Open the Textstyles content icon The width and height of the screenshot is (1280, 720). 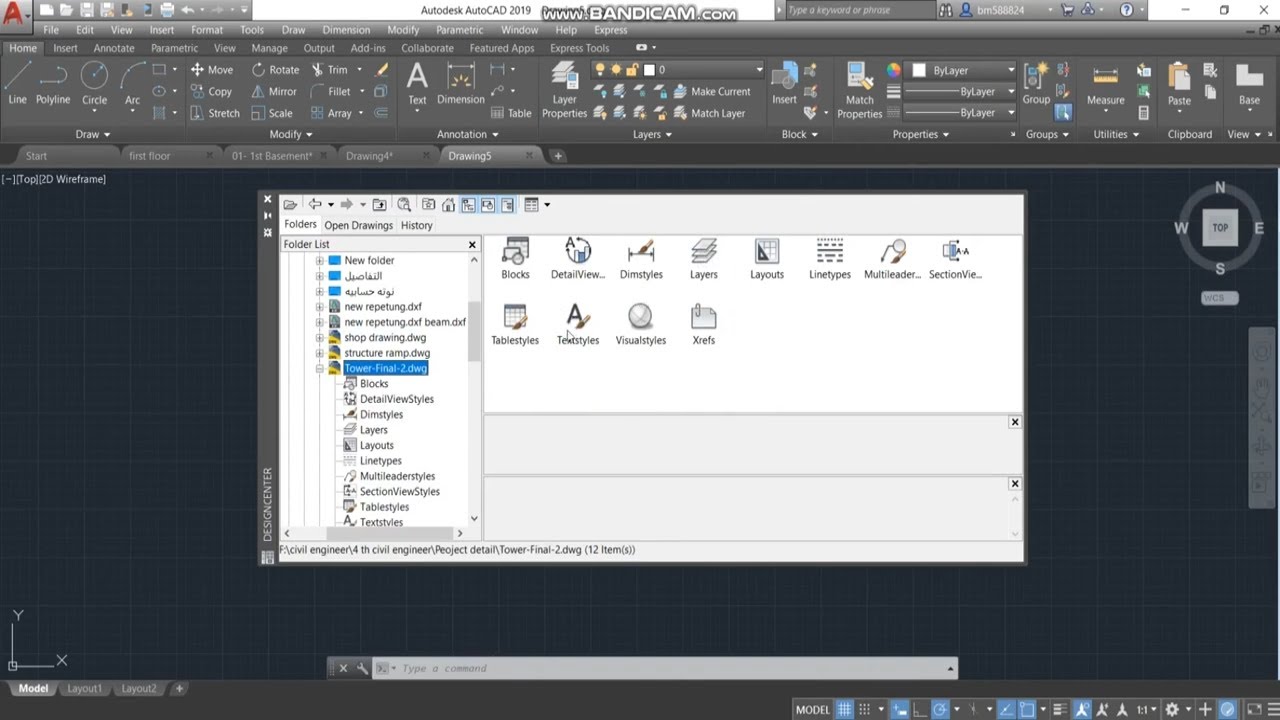click(578, 325)
